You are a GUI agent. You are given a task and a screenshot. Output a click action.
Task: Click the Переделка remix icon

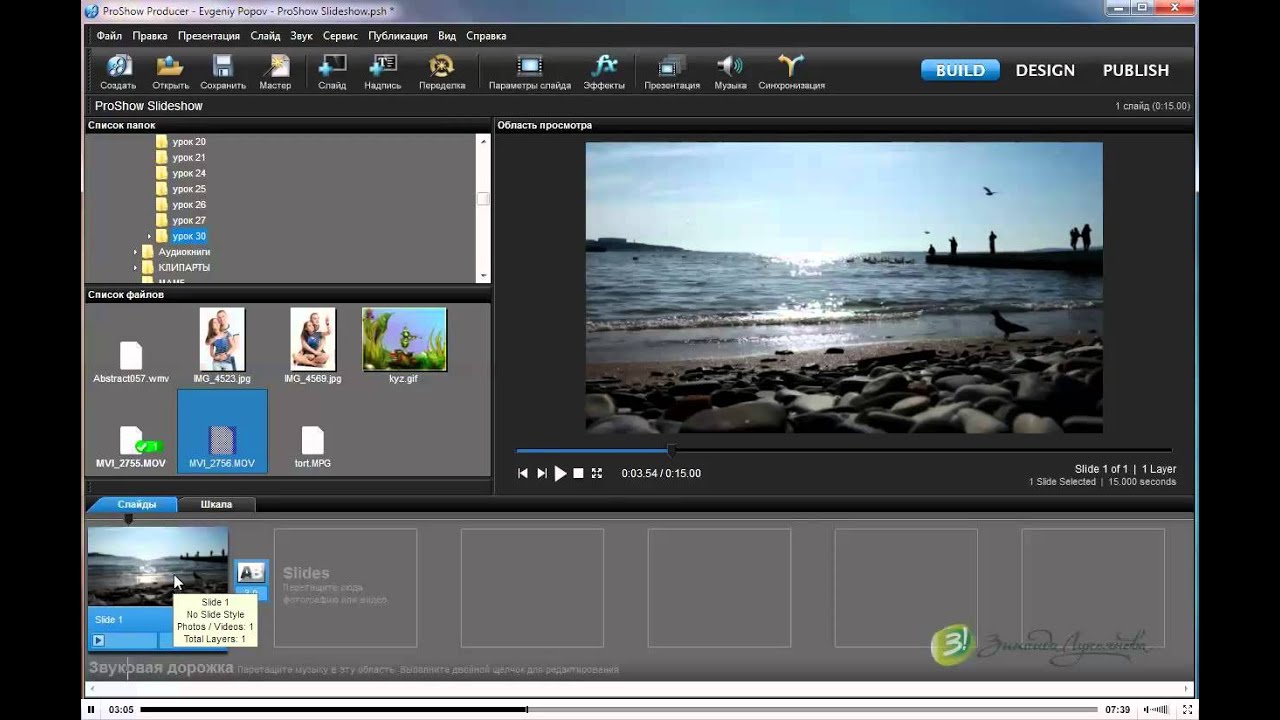[x=442, y=72]
